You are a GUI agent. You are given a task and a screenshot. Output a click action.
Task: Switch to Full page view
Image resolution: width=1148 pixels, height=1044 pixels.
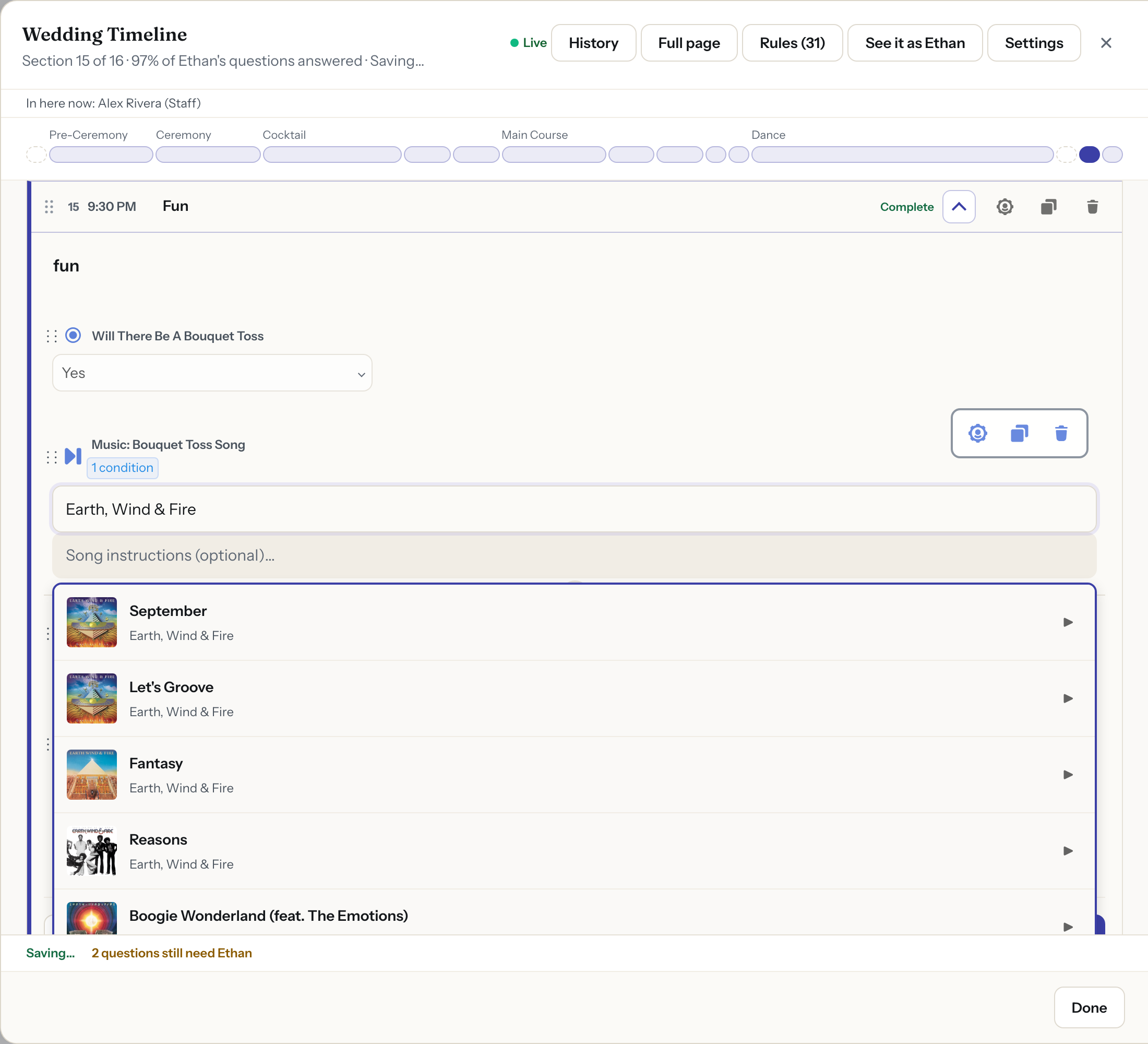pyautogui.click(x=689, y=43)
